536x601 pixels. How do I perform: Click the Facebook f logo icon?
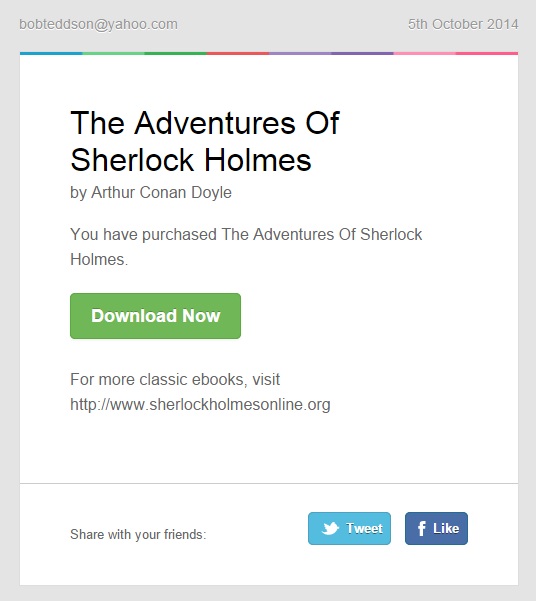pos(421,528)
